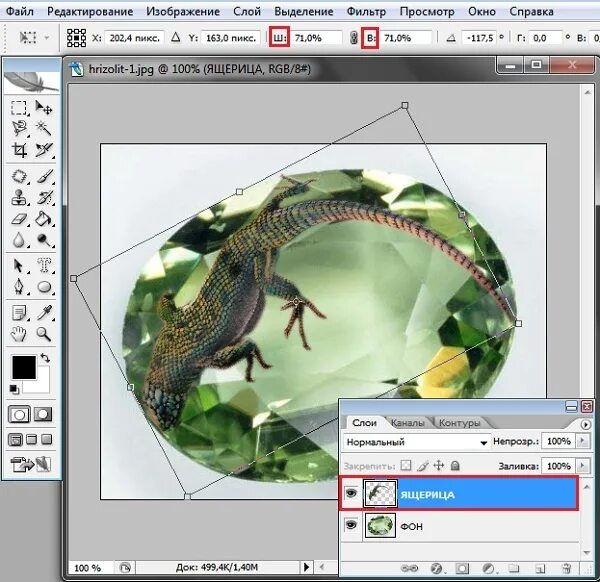600x582 pixels.
Task: Lock layer position icon
Action: tap(439, 465)
